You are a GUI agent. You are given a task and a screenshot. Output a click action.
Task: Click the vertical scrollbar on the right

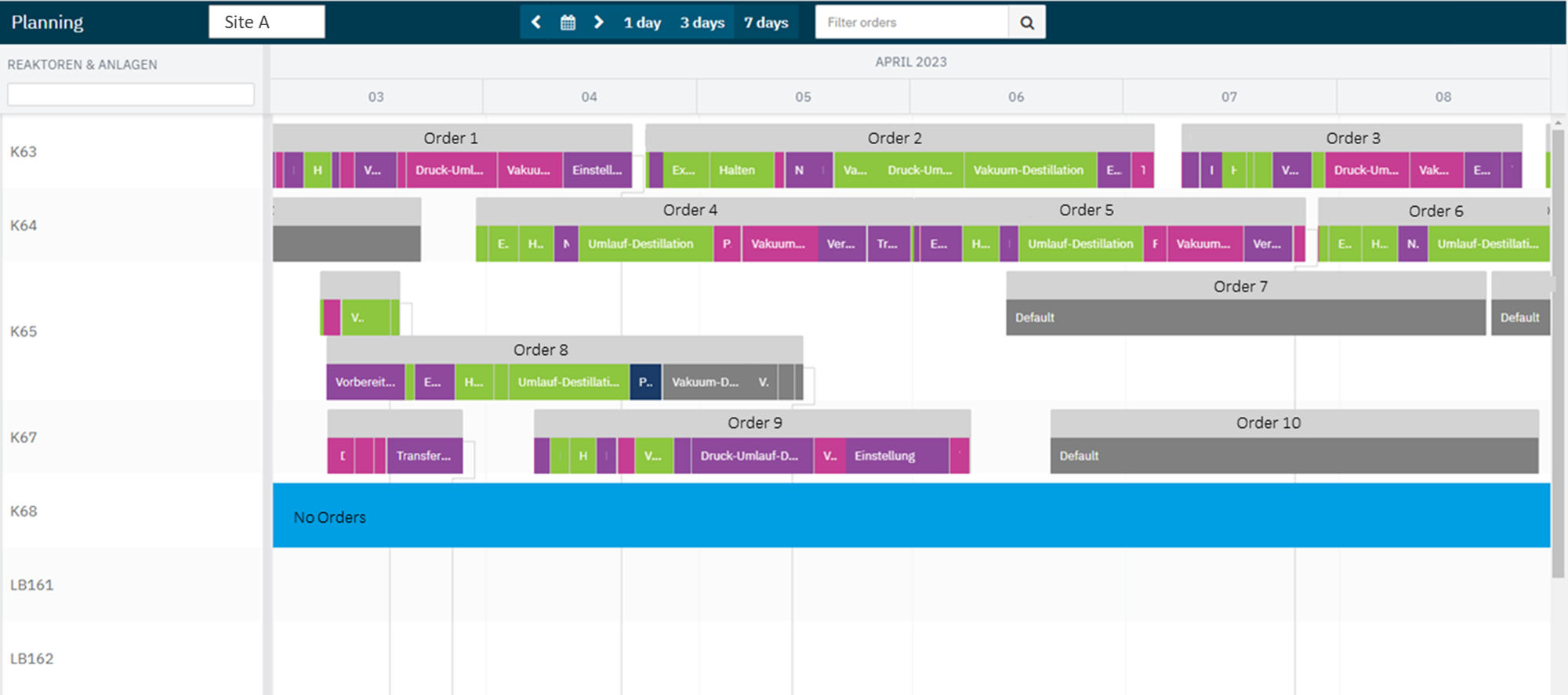(x=1558, y=353)
